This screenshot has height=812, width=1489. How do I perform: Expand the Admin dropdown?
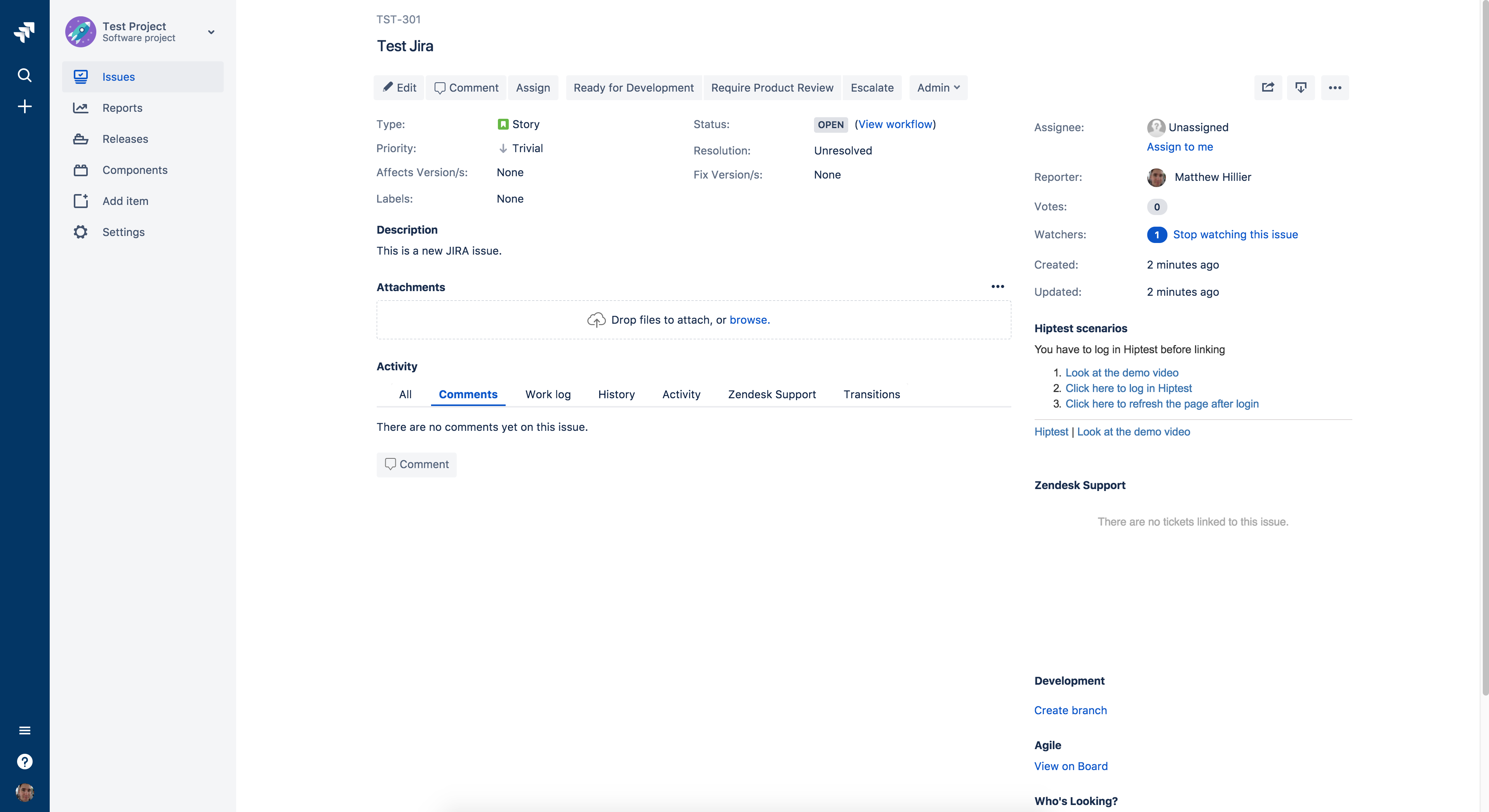(938, 88)
